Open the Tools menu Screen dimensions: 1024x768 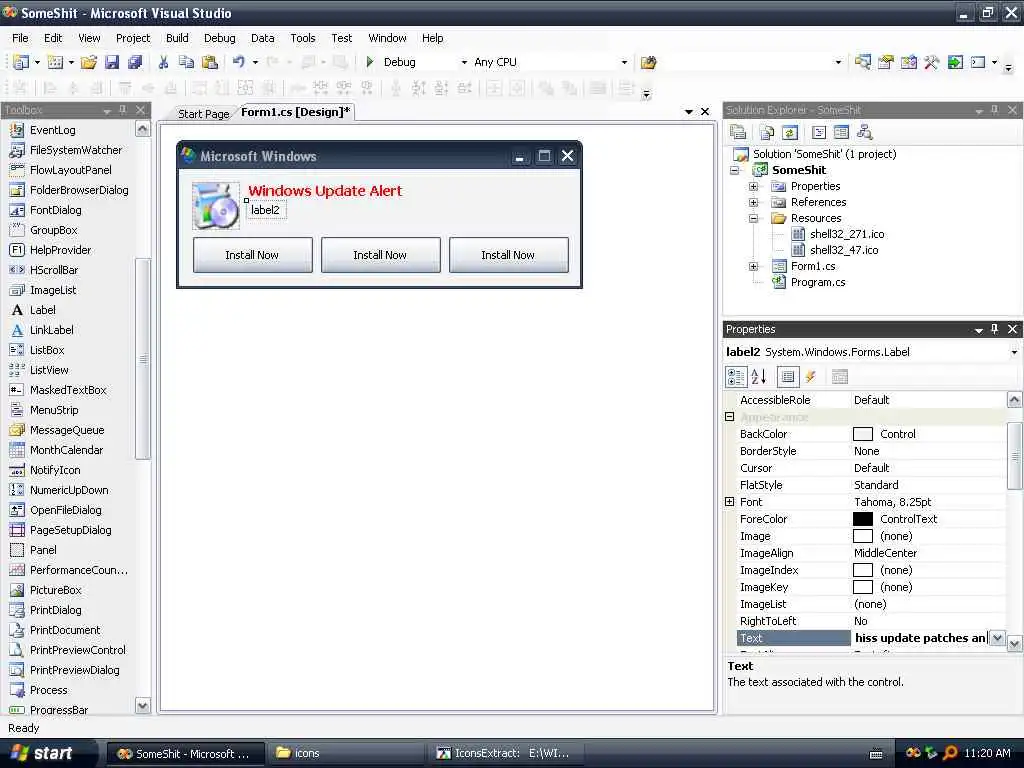[x=302, y=38]
